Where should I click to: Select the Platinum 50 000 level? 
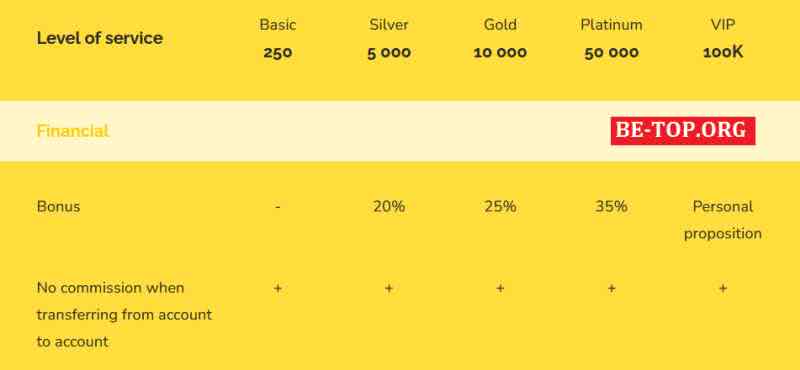pyautogui.click(x=611, y=38)
